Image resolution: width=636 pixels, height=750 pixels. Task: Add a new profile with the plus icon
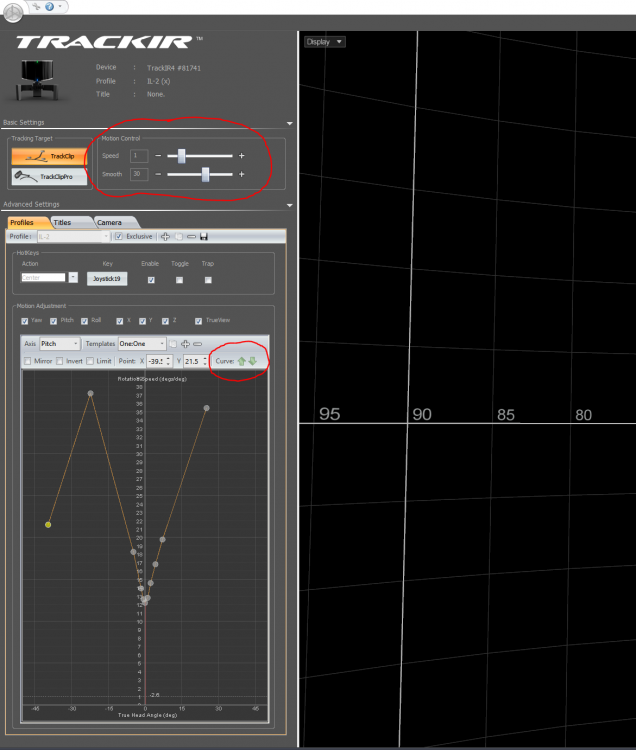[165, 237]
